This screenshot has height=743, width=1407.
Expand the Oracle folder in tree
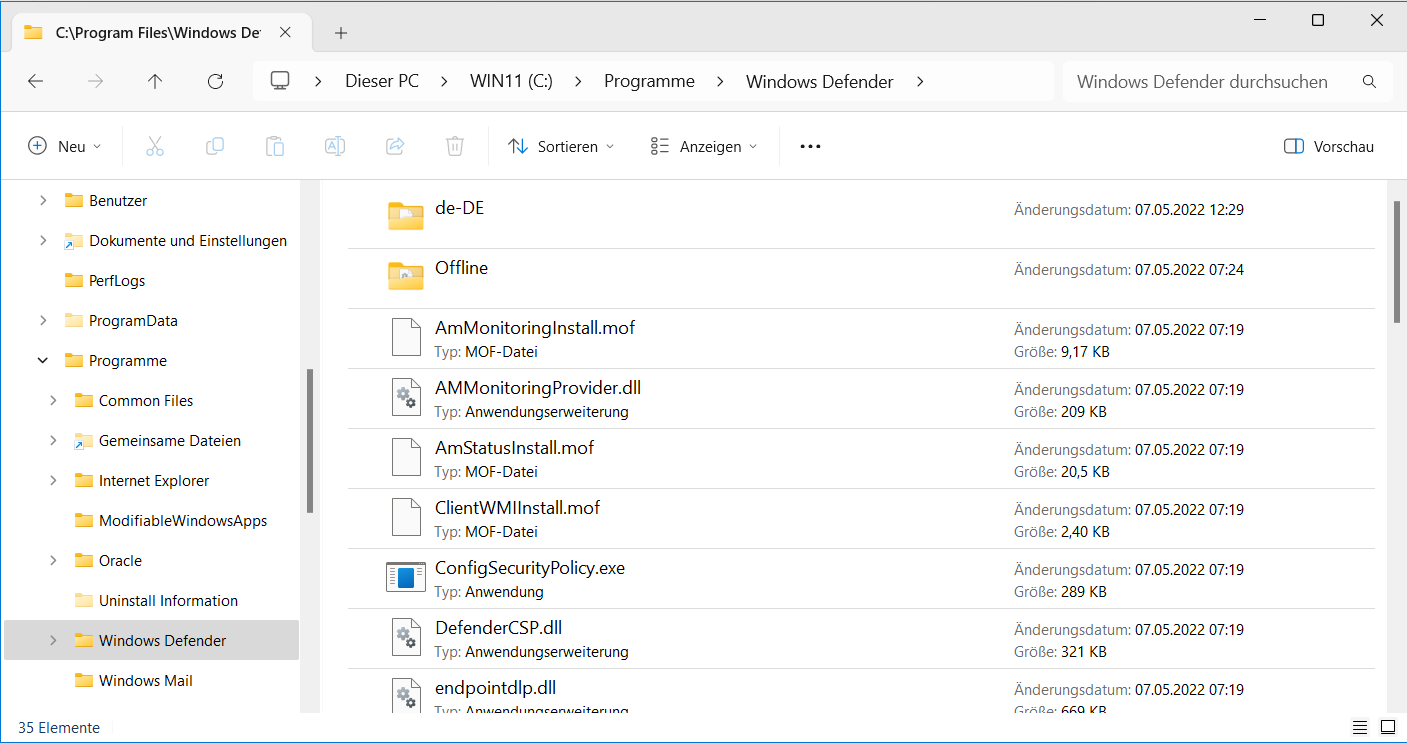pyautogui.click(x=53, y=561)
